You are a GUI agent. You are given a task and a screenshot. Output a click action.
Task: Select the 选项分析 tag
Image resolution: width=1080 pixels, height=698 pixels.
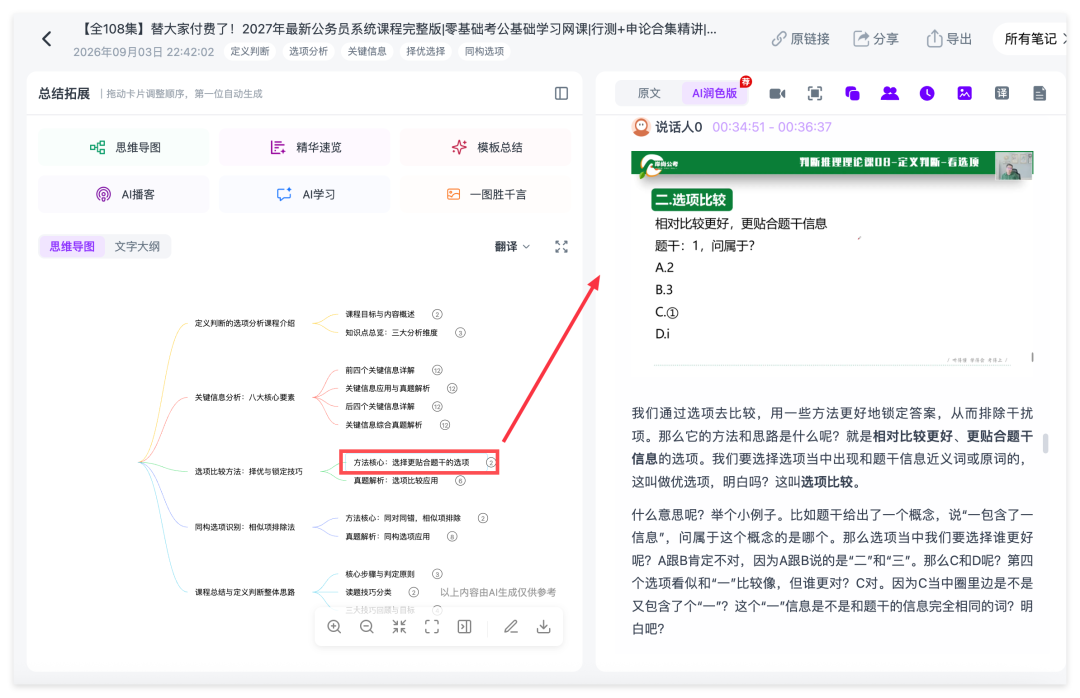(x=308, y=52)
